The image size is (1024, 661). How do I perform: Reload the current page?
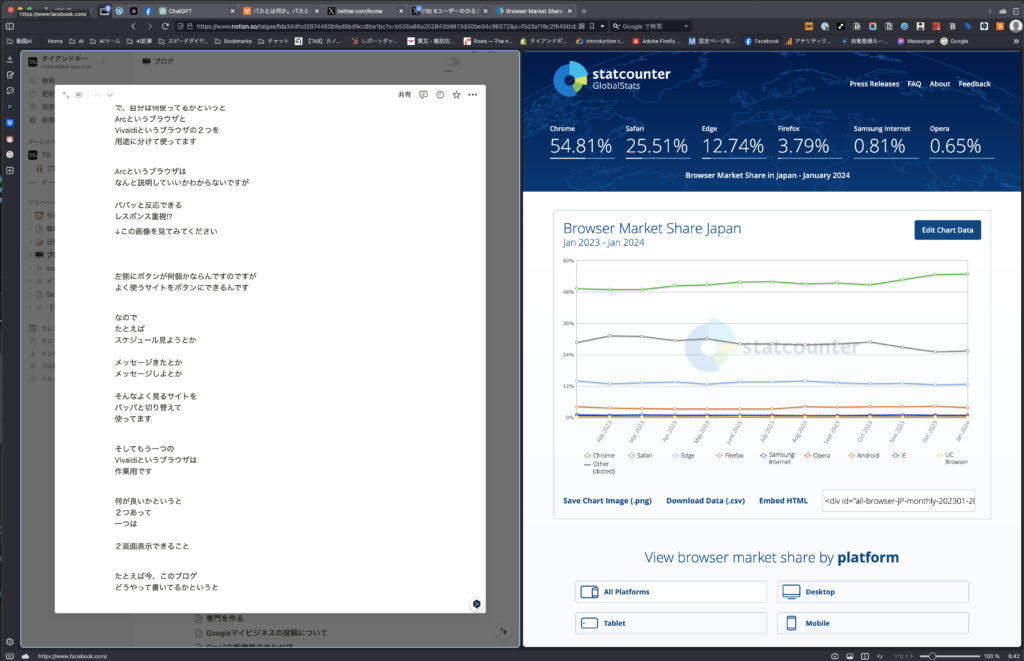165,26
